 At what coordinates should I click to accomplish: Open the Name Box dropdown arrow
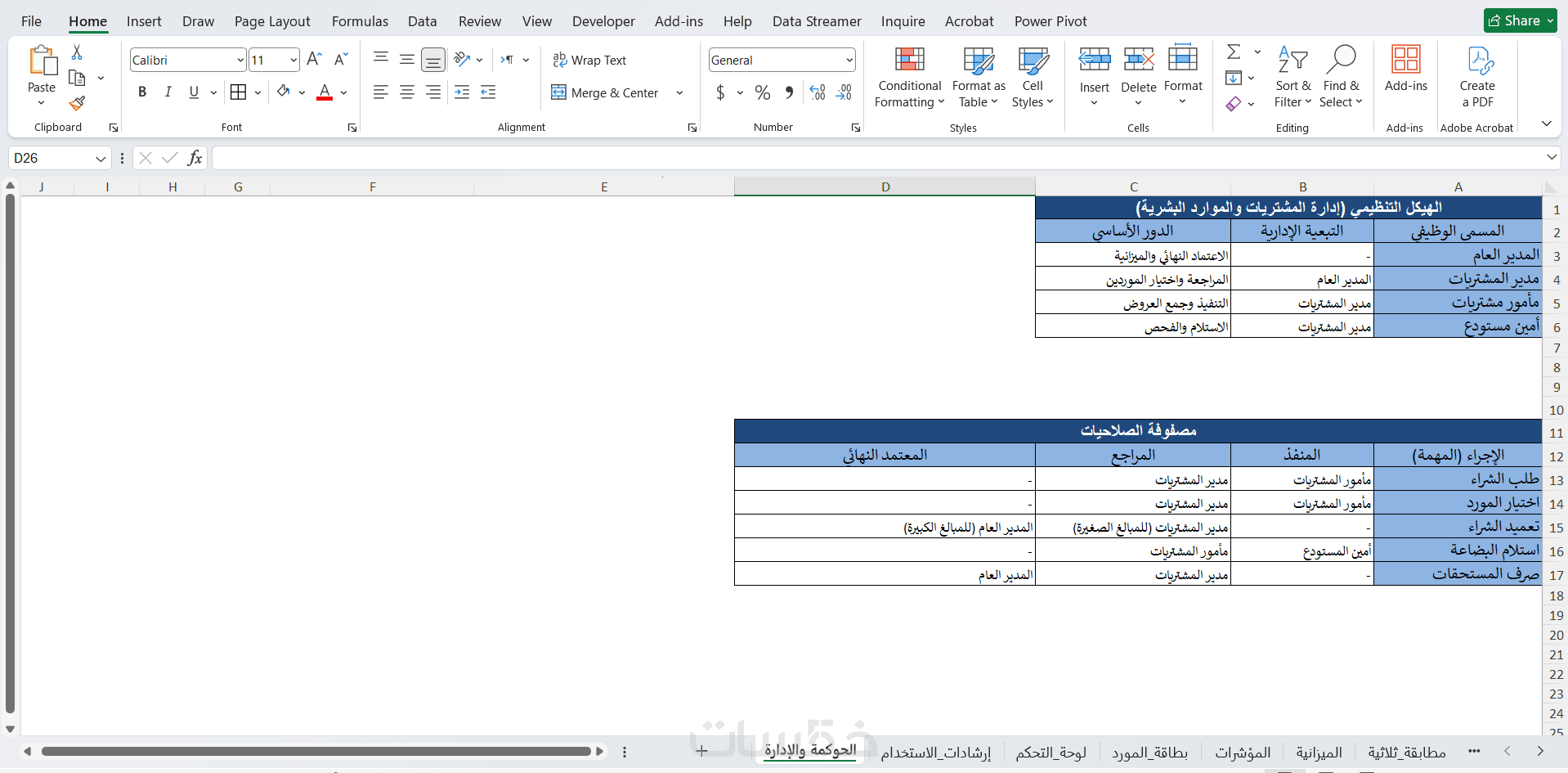pos(101,158)
